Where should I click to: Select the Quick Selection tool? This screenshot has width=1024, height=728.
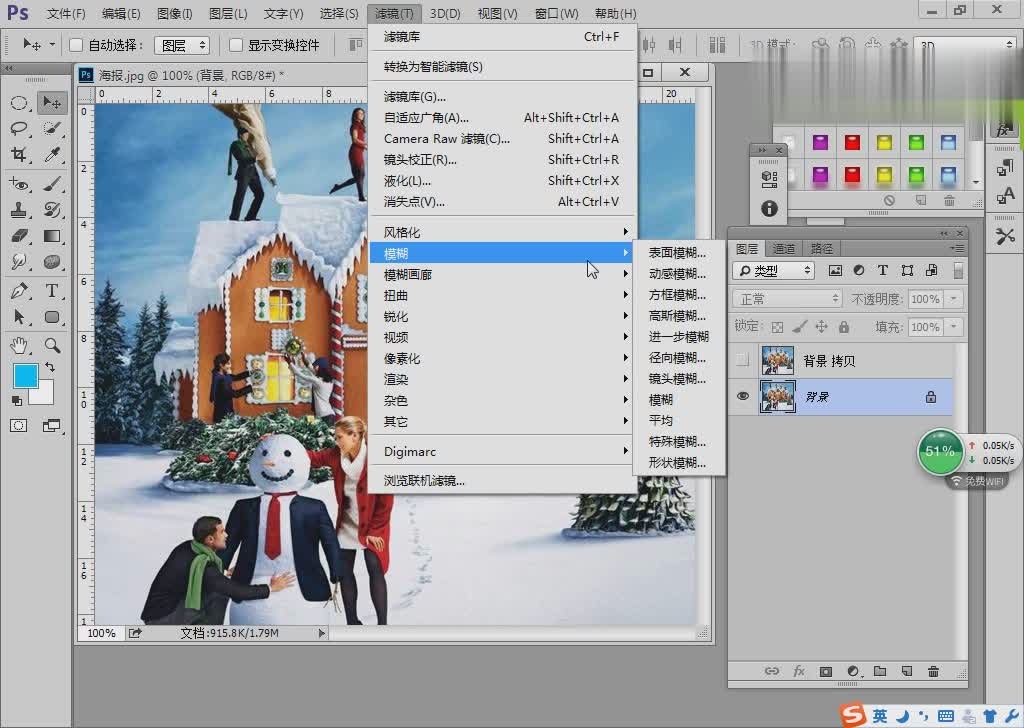point(52,128)
